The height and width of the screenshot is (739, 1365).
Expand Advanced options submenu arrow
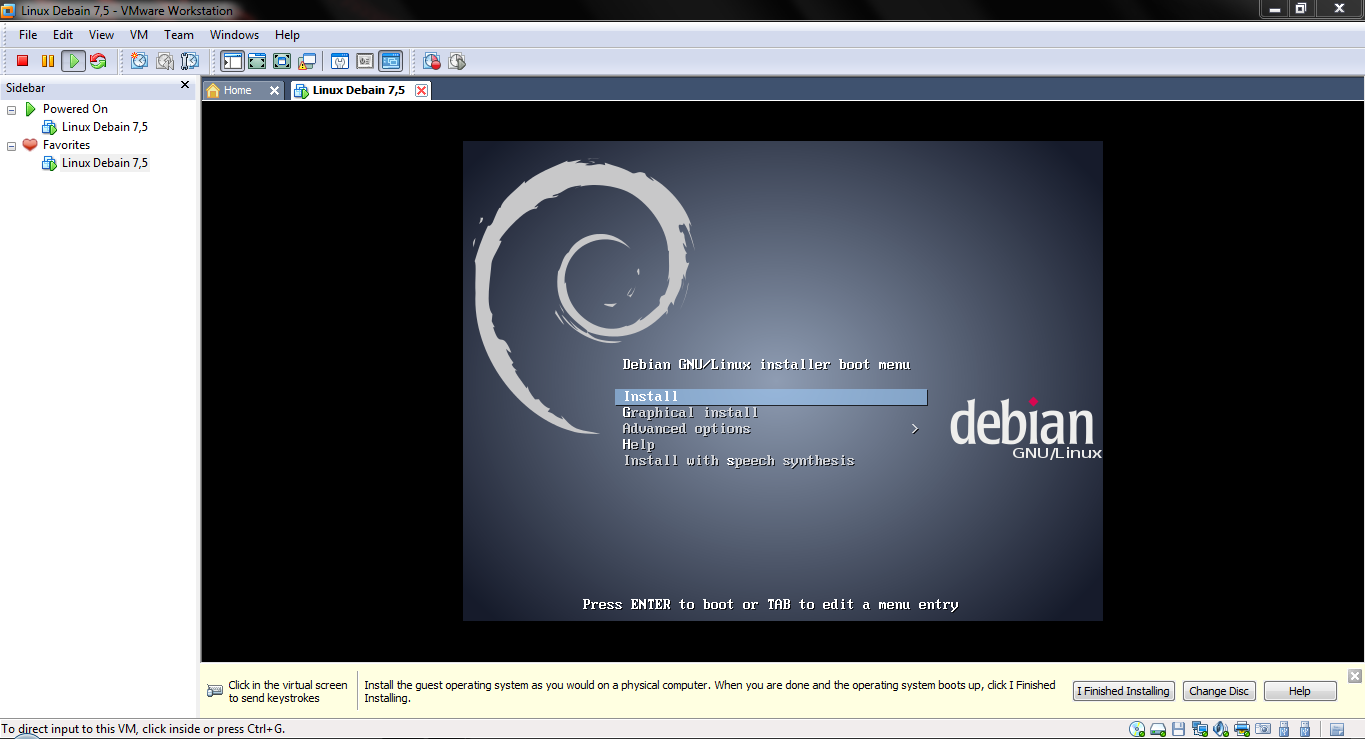pos(915,429)
